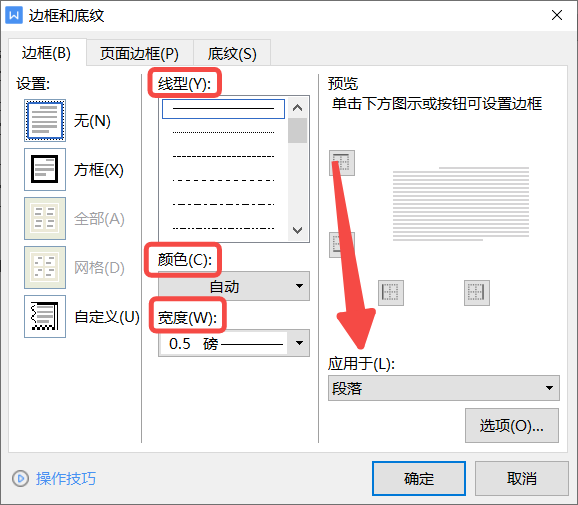This screenshot has width=578, height=505.
Task: Open the 应用于 dropdown showing 段落
Action: tap(444, 388)
